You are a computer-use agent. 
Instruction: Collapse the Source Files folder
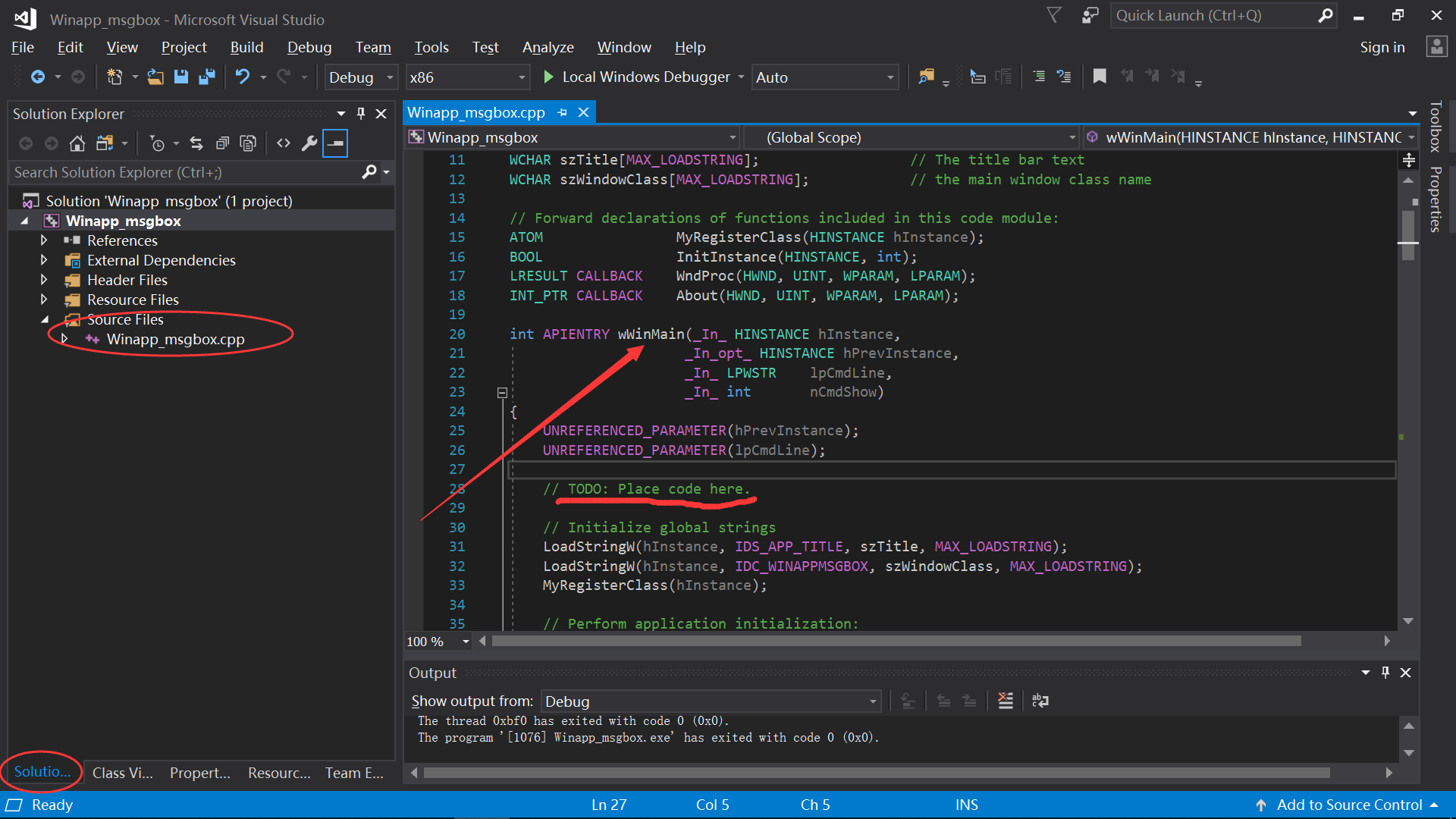tap(44, 319)
